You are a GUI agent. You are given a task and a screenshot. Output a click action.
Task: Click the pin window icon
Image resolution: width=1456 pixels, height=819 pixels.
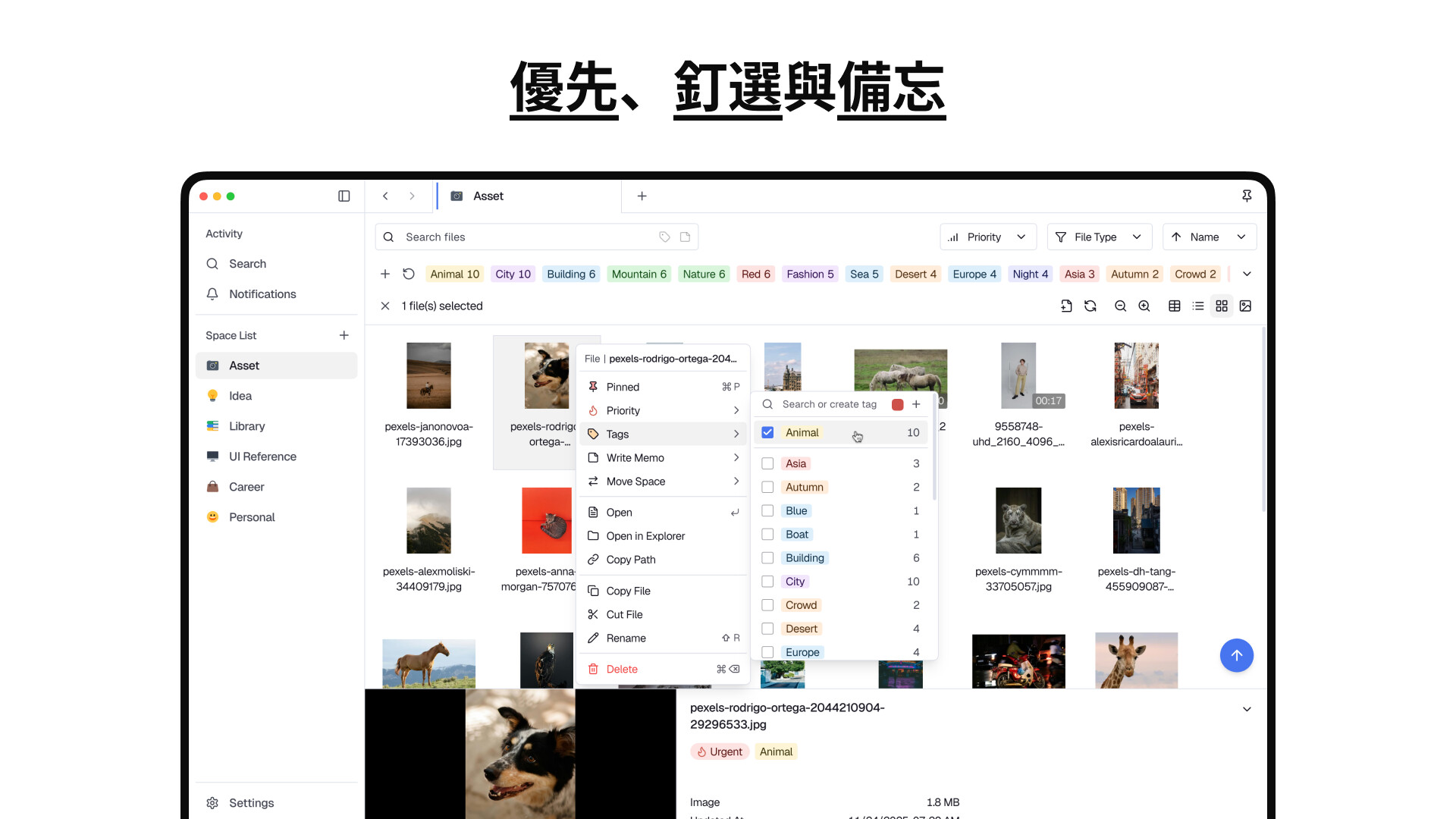tap(1247, 196)
